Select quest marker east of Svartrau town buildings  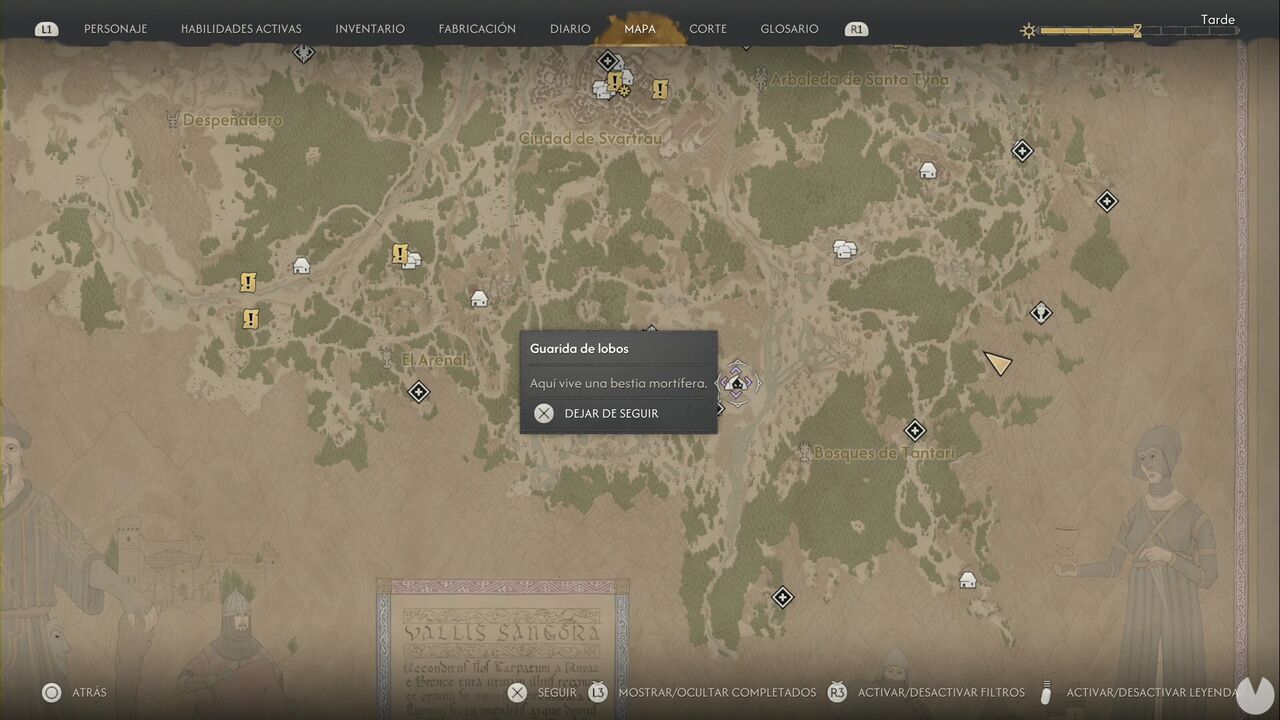click(x=660, y=90)
